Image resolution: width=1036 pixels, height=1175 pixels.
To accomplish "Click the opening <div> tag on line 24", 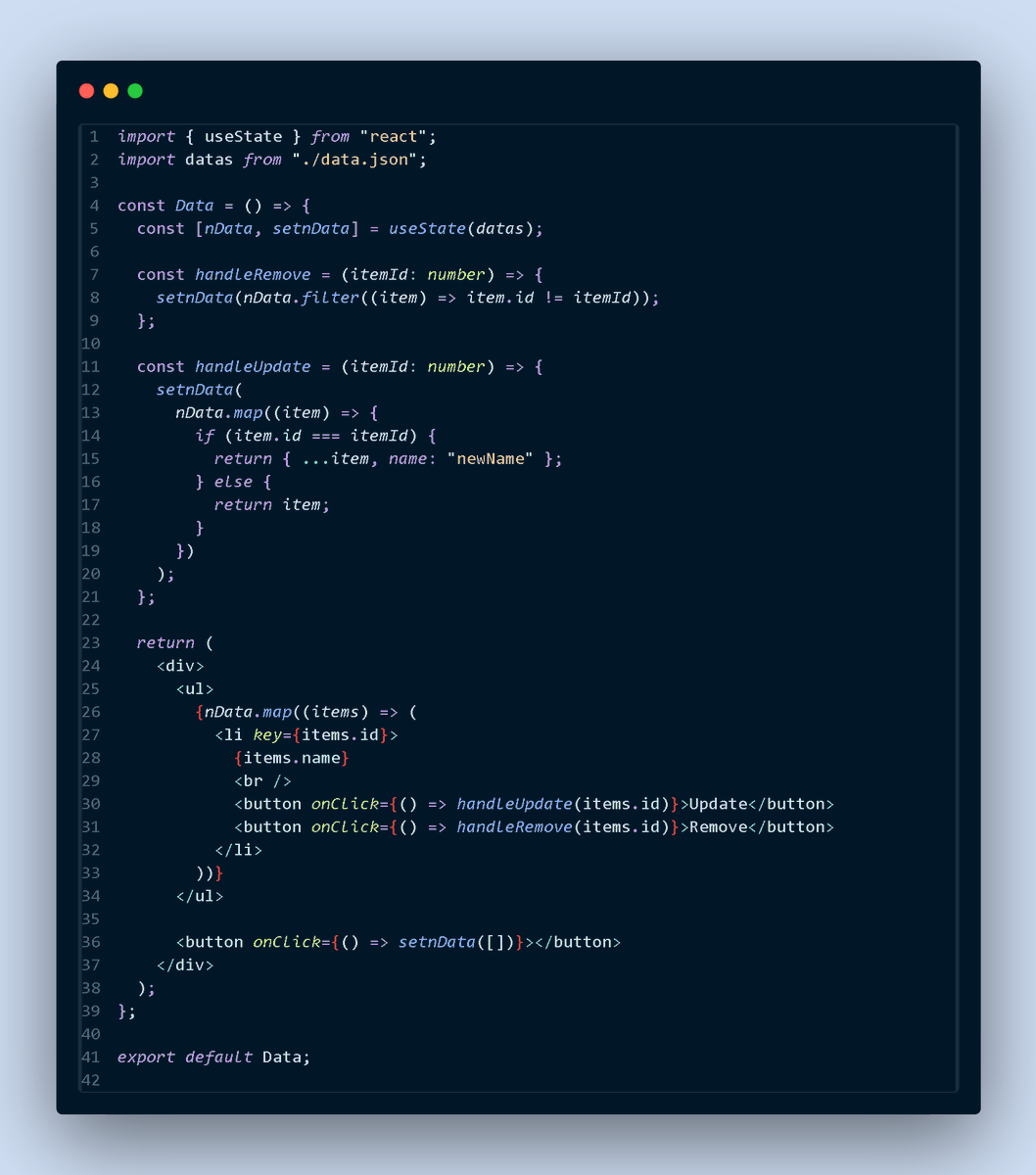I will point(180,666).
